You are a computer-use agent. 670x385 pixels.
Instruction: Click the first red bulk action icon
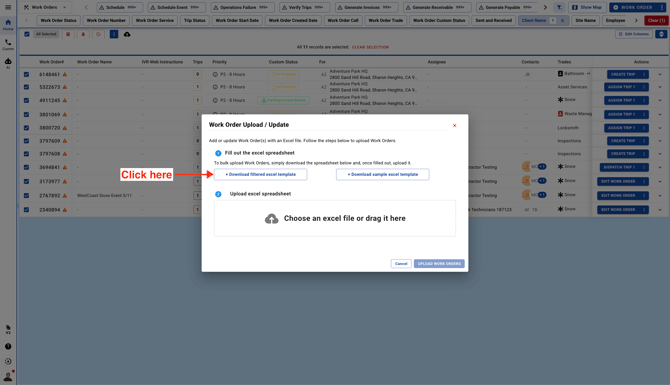[x=68, y=34]
